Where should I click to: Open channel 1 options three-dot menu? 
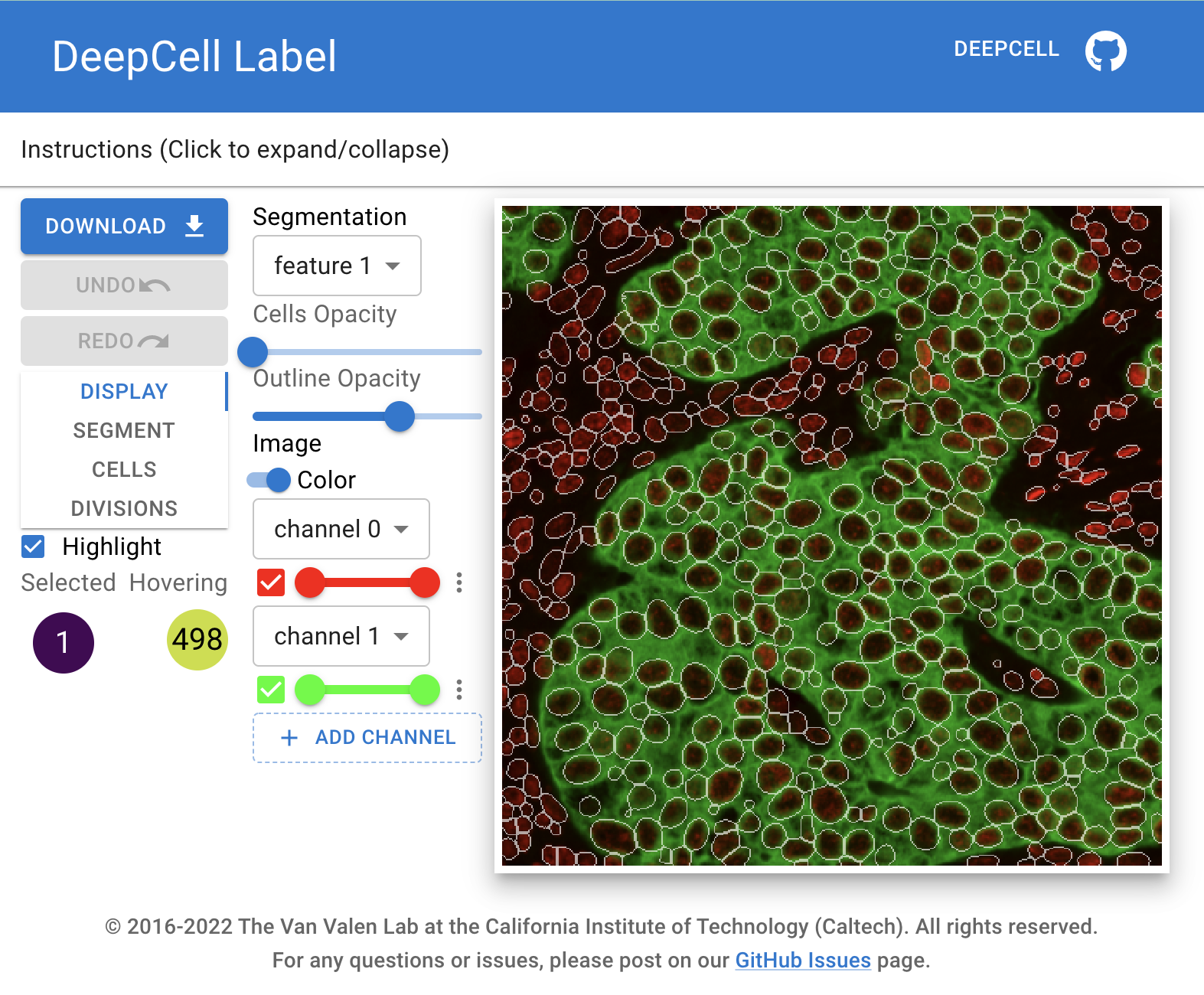(x=459, y=690)
